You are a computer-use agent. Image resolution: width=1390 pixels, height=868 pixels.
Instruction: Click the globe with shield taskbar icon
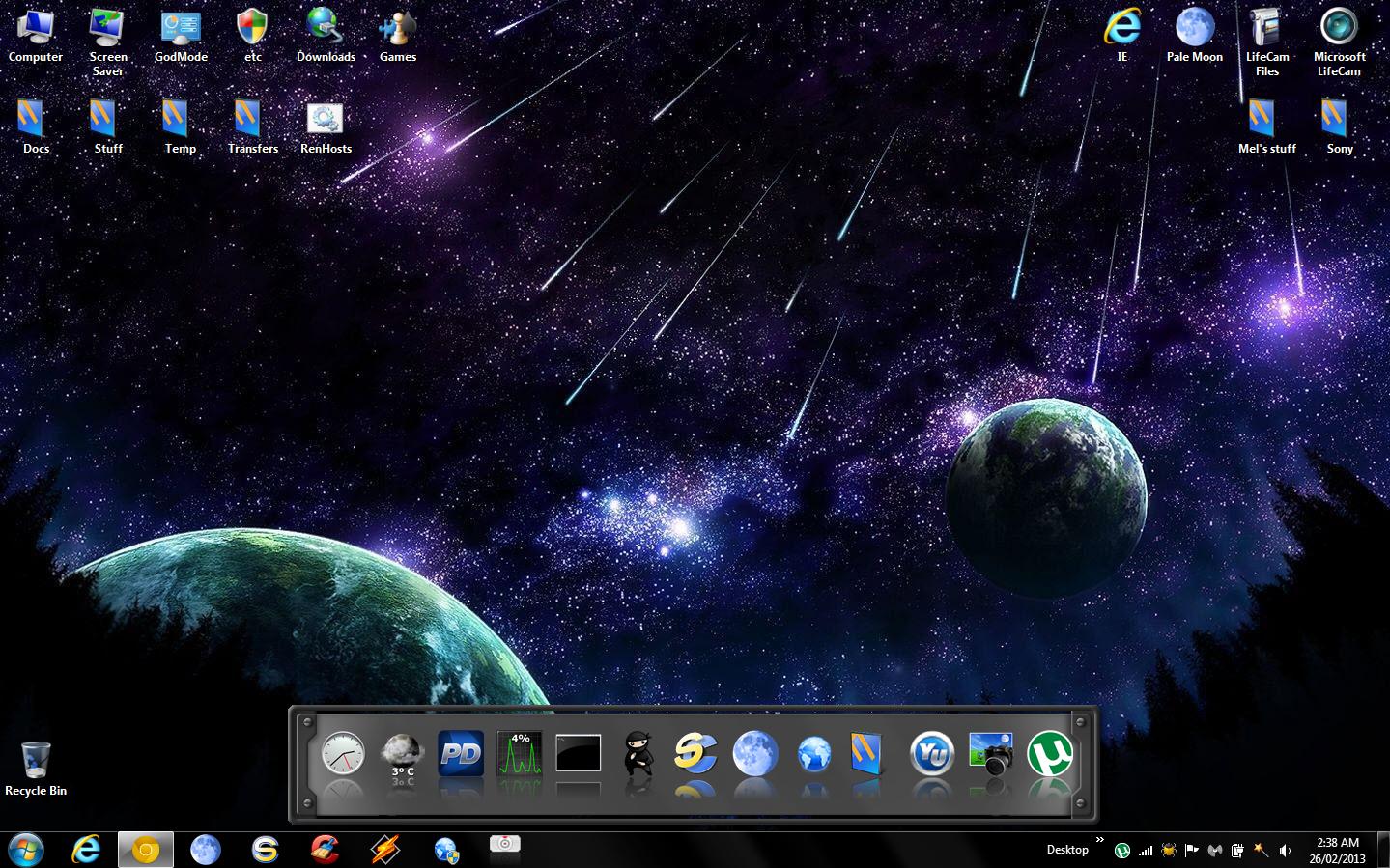445,850
